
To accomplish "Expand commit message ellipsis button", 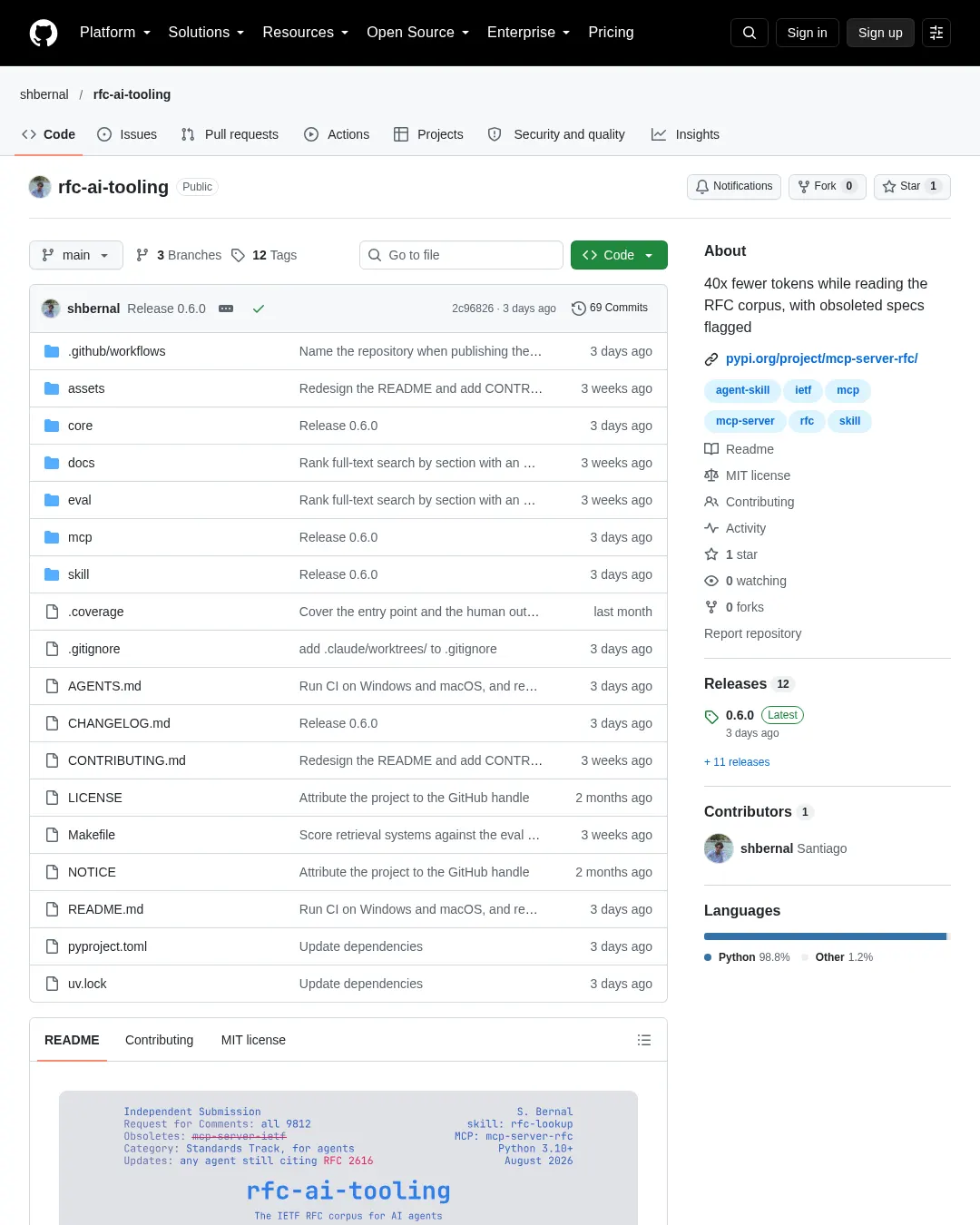I will coord(226,309).
